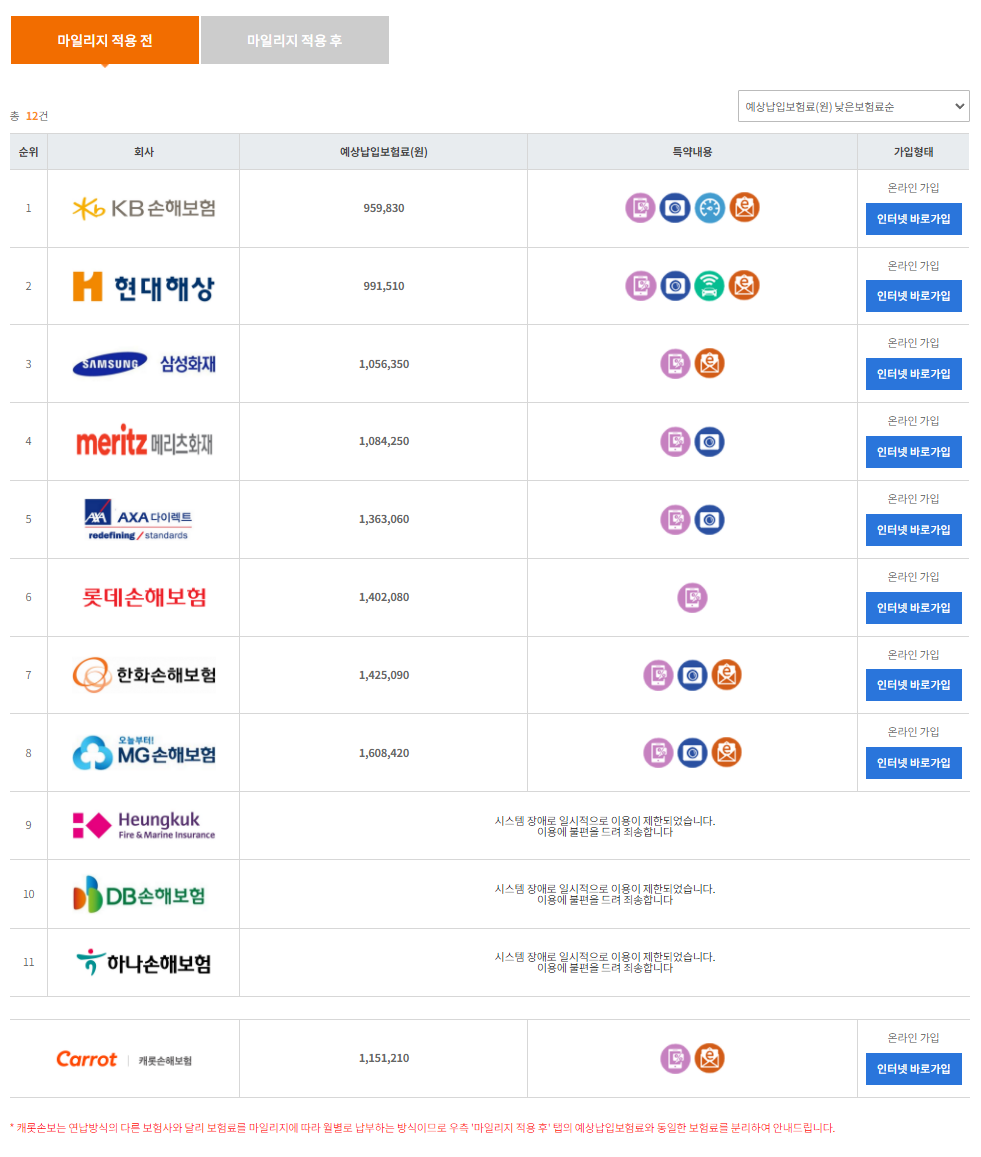Click 인터넷 바로가입 for 삼성화재
Viewport: 981px width, 1157px height.
tap(913, 374)
